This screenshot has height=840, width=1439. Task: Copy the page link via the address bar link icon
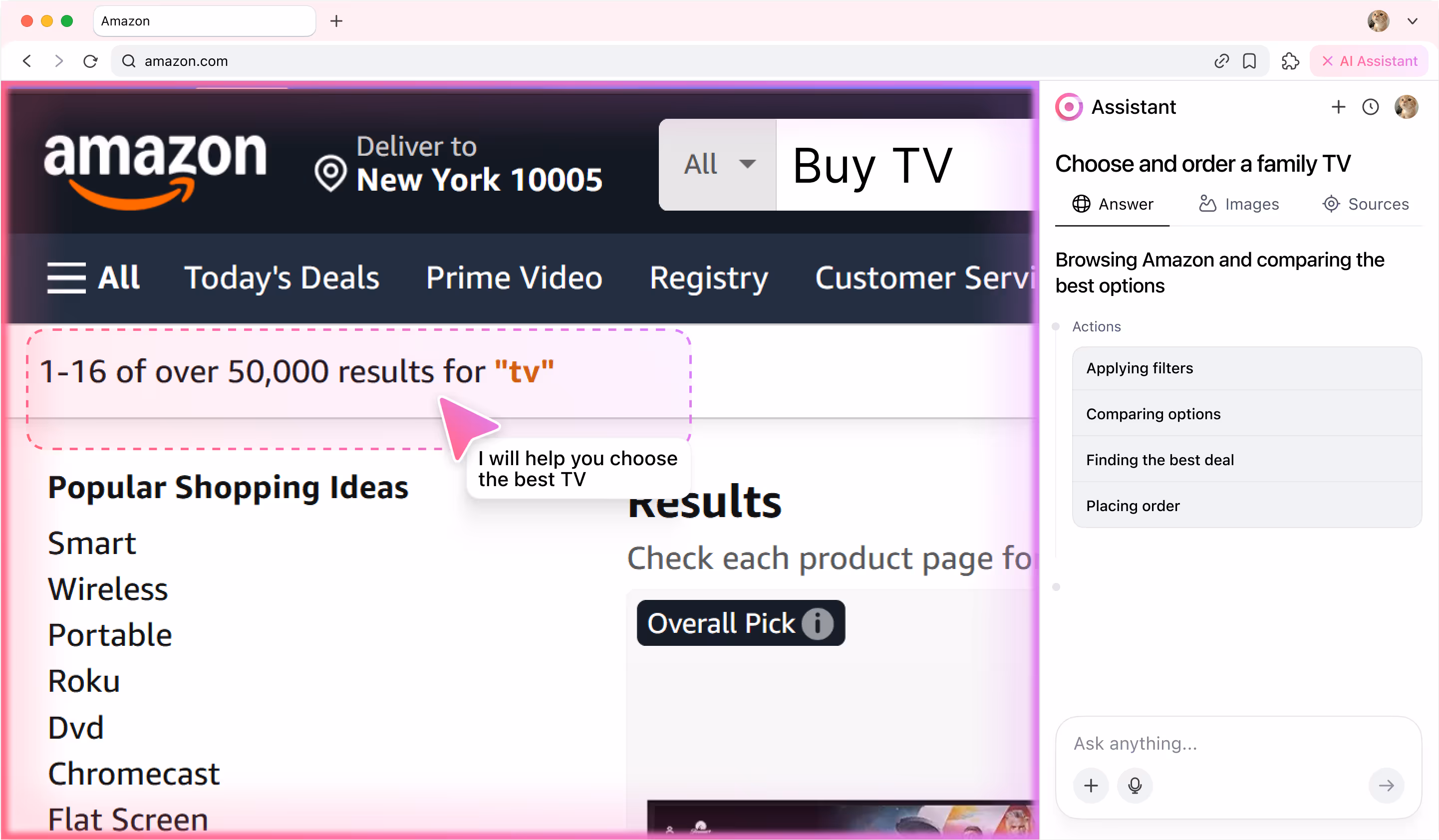click(1221, 61)
